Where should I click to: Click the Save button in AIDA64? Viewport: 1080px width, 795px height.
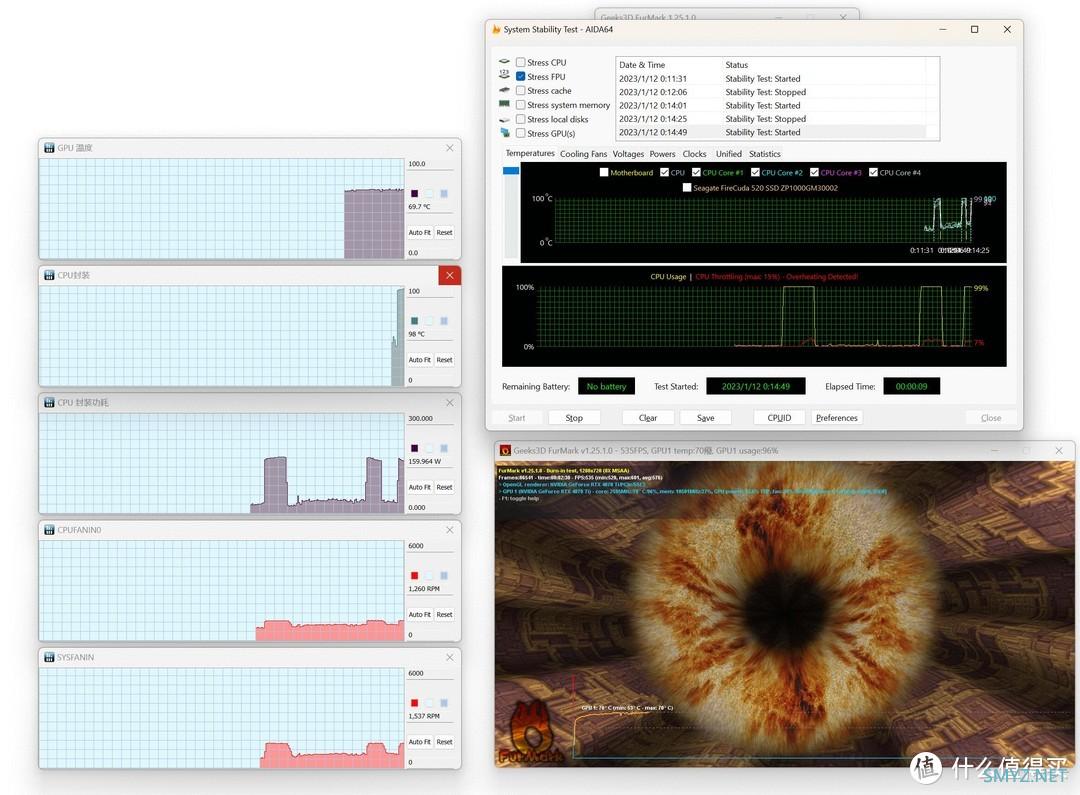(705, 417)
